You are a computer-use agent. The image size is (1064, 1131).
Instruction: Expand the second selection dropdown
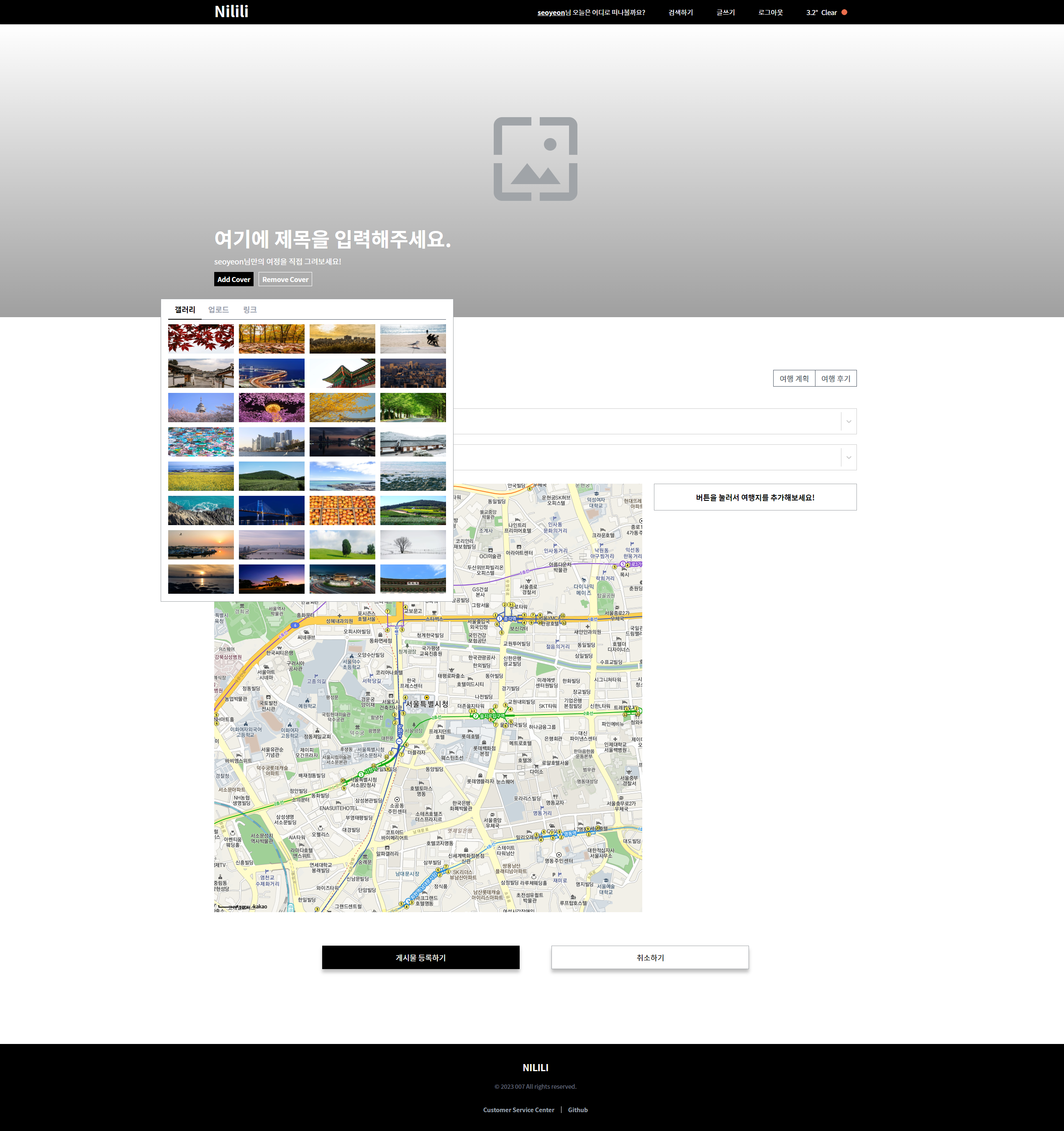coord(849,456)
